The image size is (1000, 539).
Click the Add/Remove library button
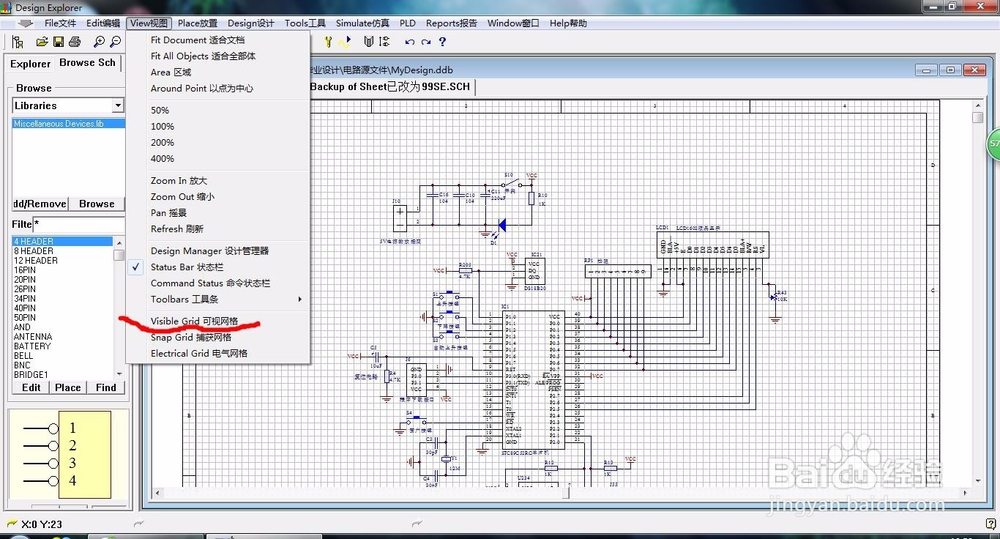click(40, 203)
